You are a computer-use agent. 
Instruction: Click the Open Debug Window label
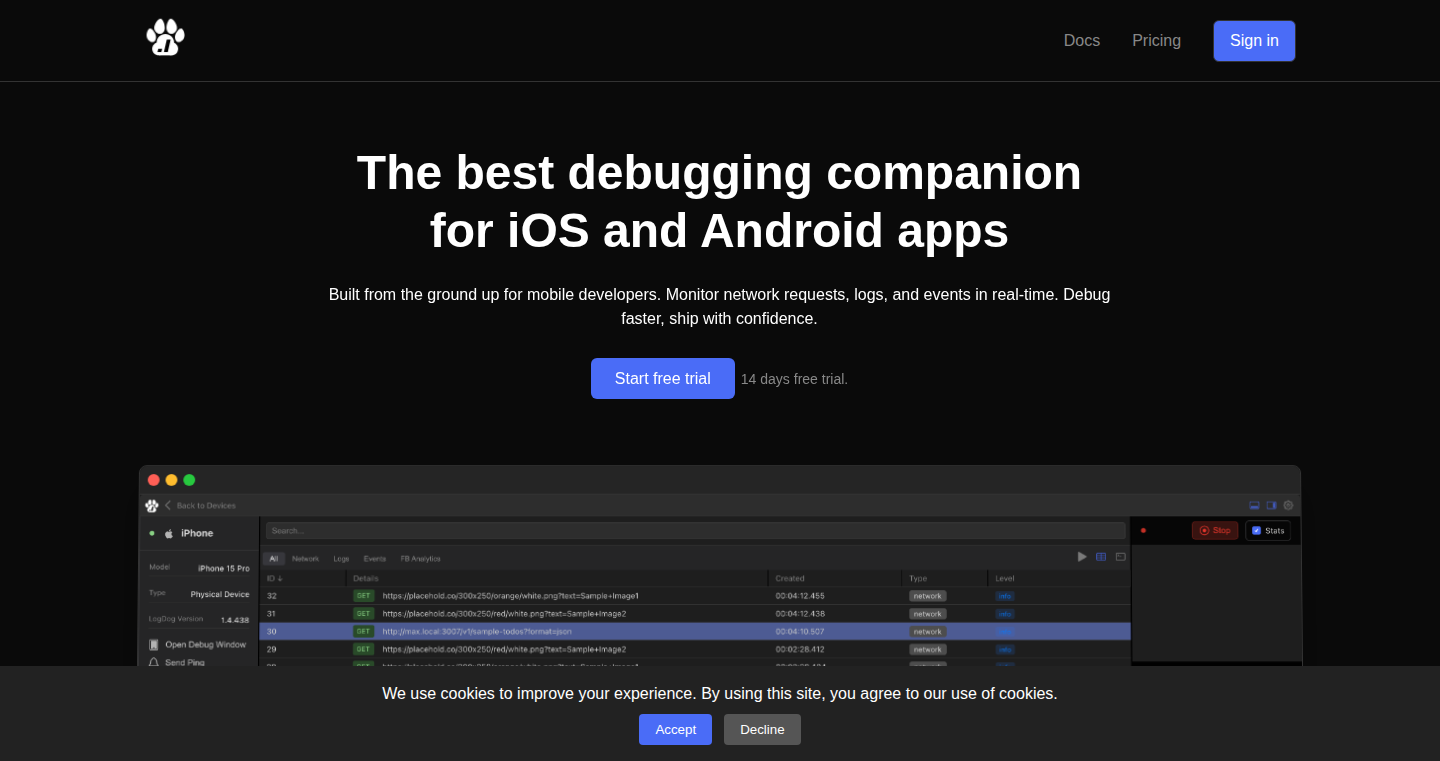(206, 645)
